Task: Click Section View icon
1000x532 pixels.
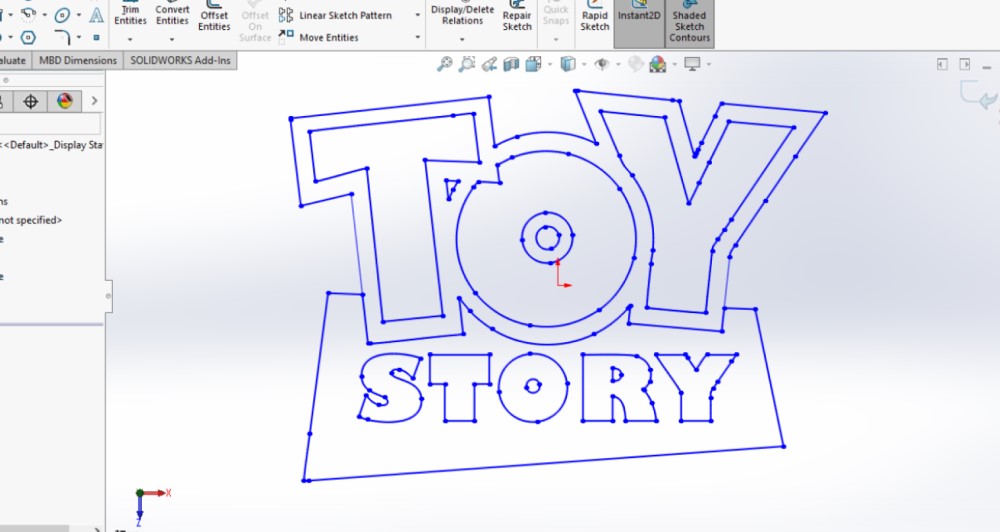Action: [x=511, y=64]
